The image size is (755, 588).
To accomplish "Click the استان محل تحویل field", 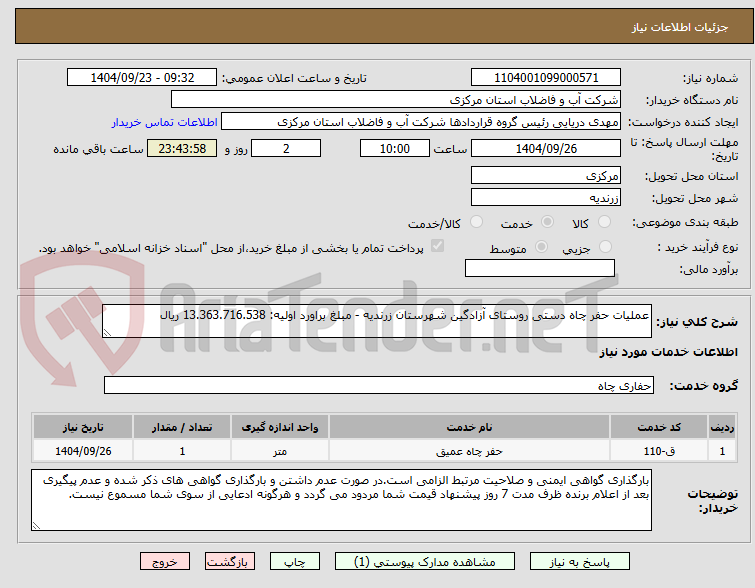I will (546, 175).
